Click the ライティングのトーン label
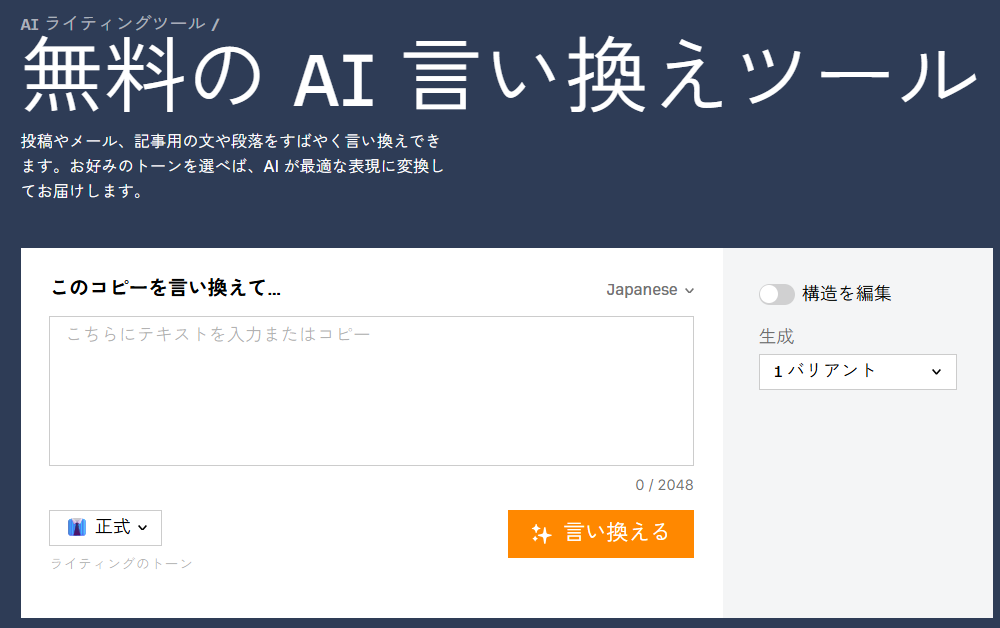This screenshot has height=628, width=1000. [x=121, y=563]
